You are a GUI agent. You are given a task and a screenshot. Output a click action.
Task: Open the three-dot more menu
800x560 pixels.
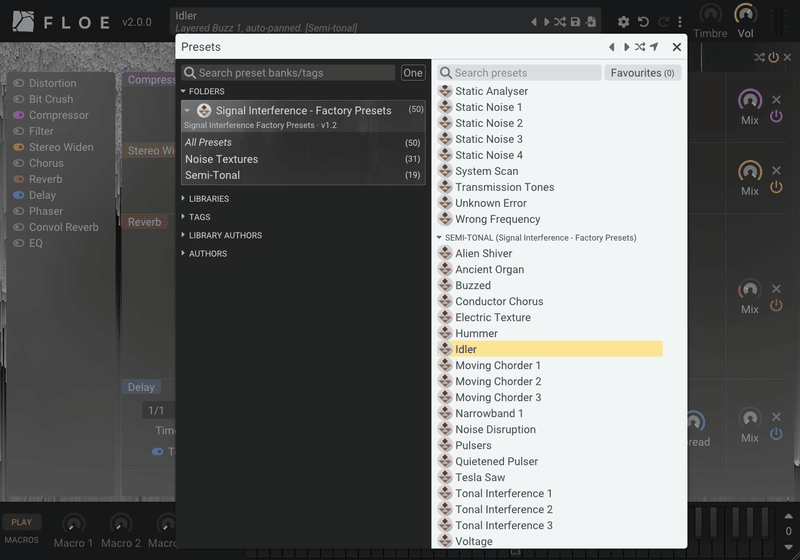[x=680, y=22]
